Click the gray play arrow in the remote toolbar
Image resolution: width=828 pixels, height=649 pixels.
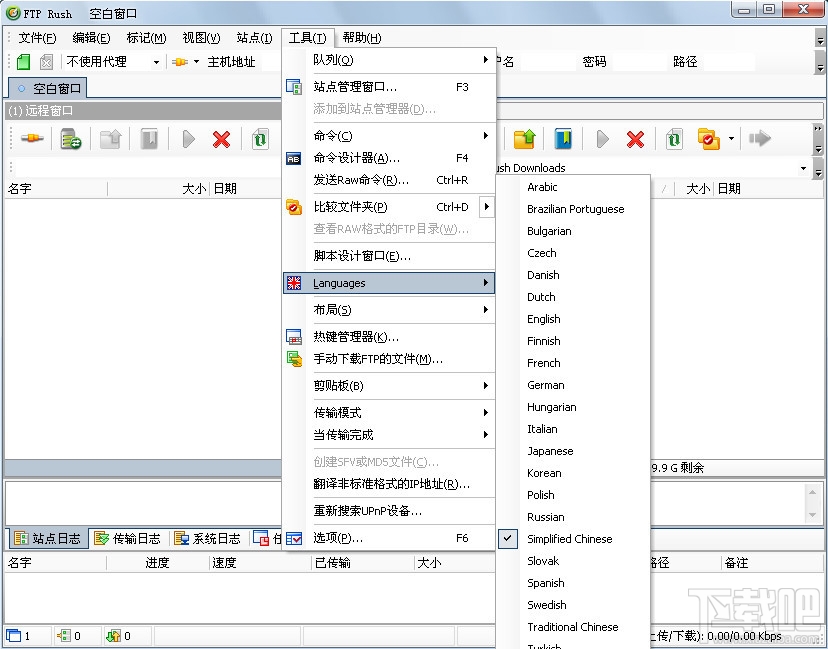coord(189,139)
